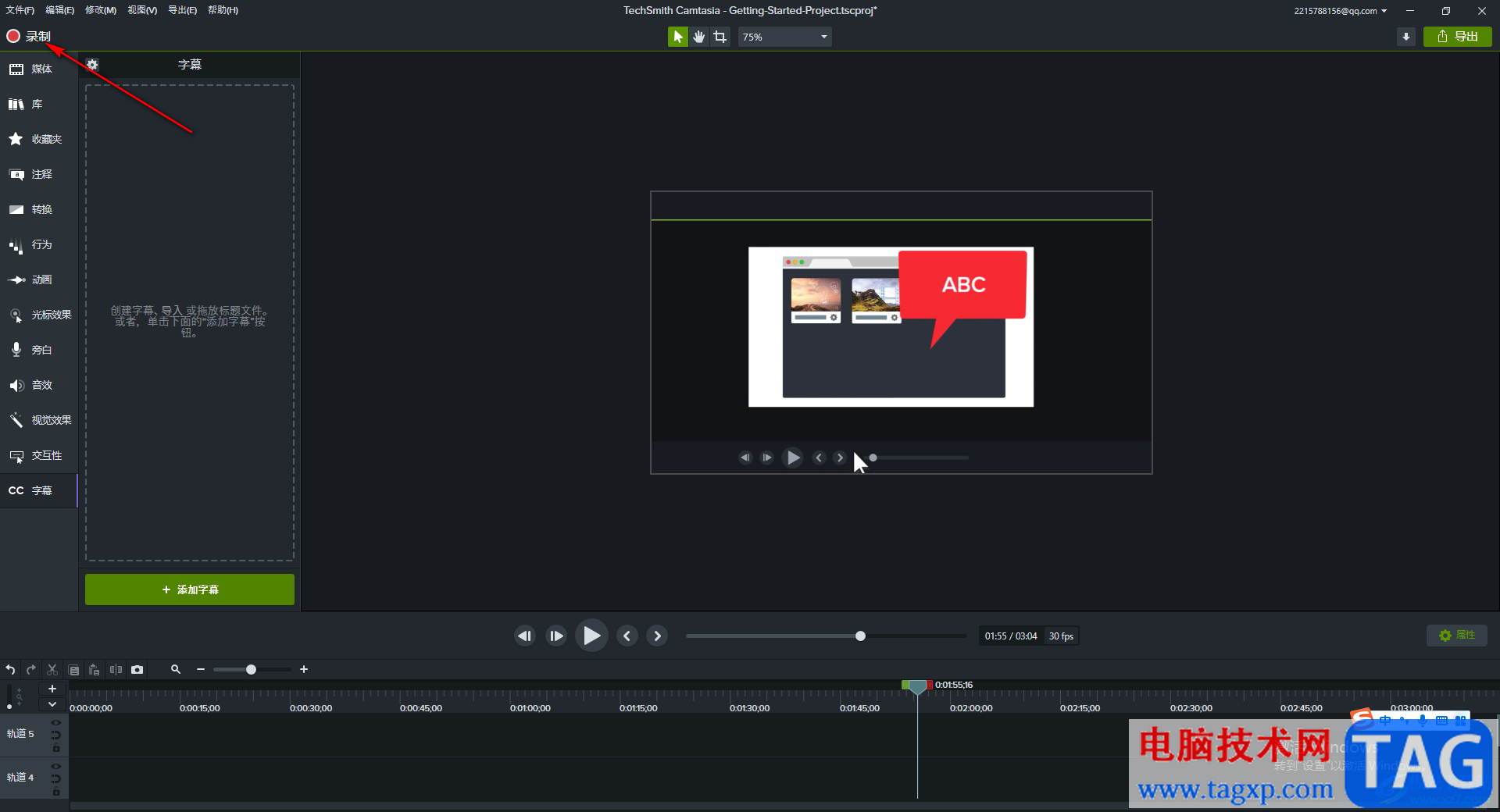Open the 转换 transitions tab

pyautogui.click(x=39, y=210)
